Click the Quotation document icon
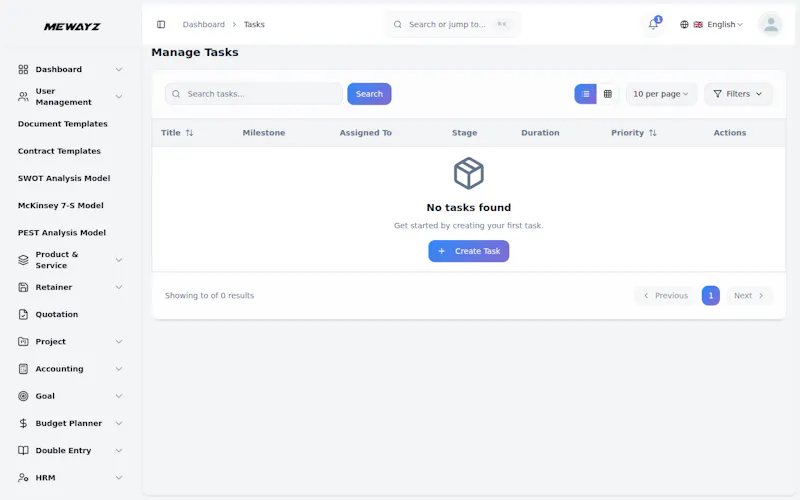800x500 pixels. 23,314
